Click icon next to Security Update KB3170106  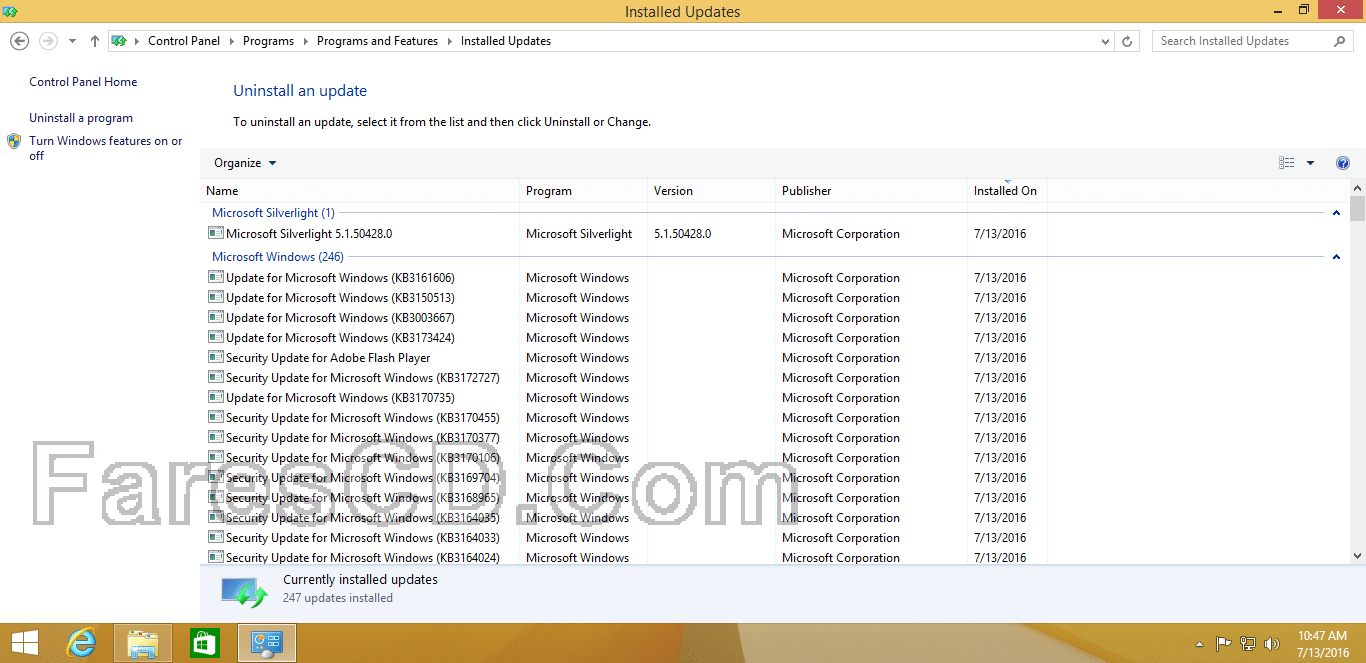[x=215, y=457]
